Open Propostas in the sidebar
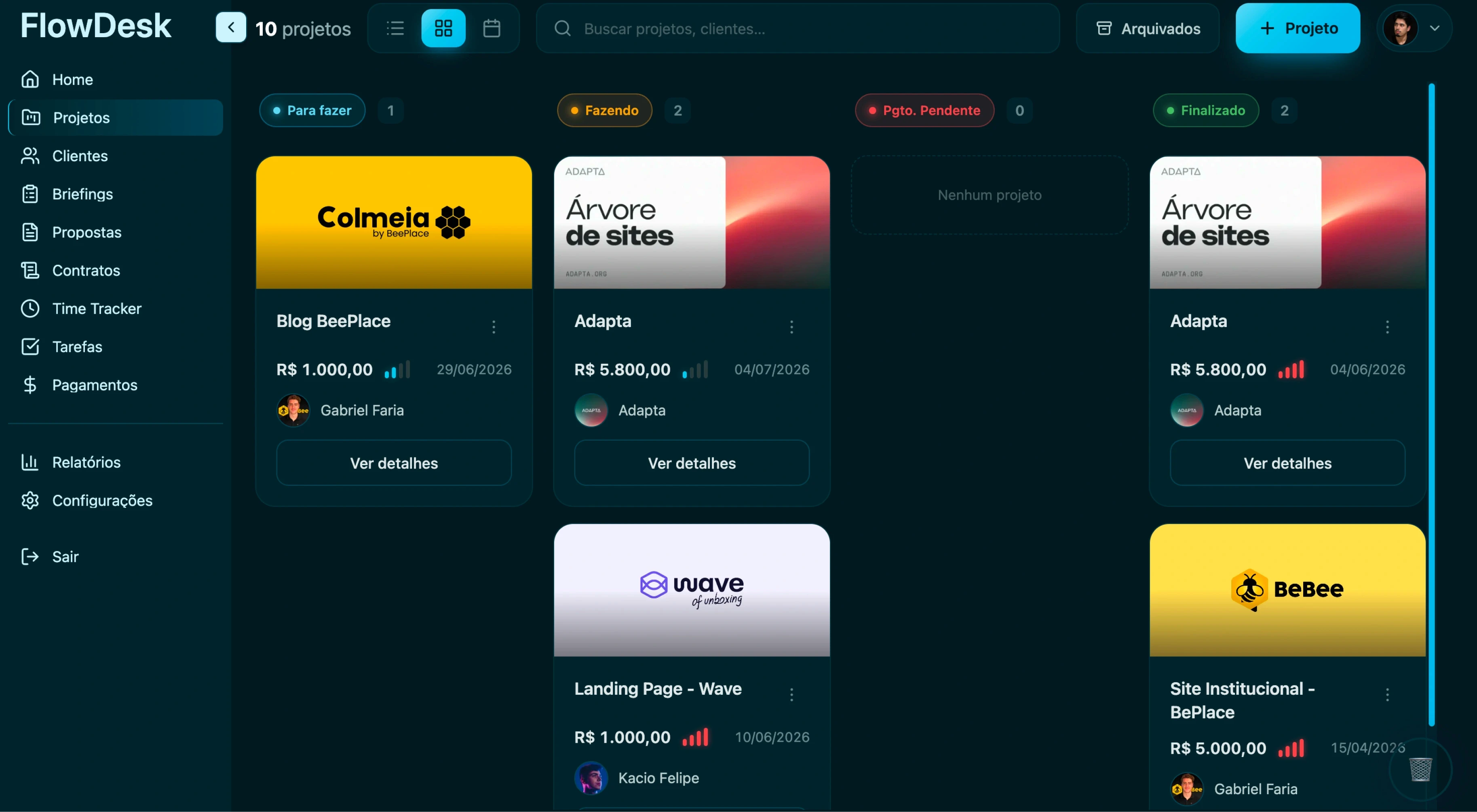Screen dimensions: 1477x812 [x=115, y=232]
